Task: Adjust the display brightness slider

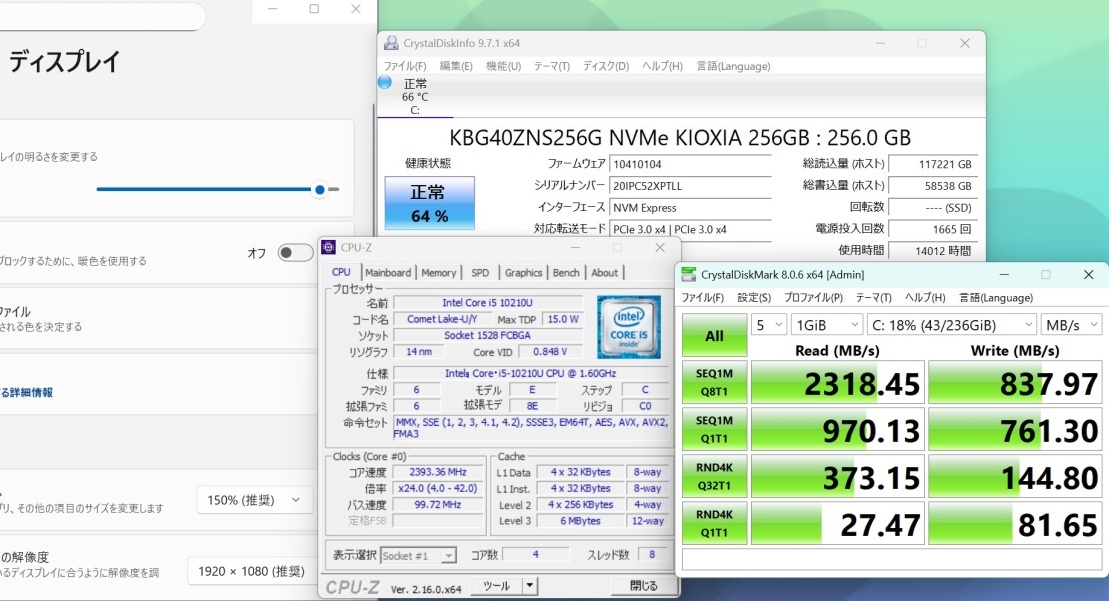Action: point(218,189)
